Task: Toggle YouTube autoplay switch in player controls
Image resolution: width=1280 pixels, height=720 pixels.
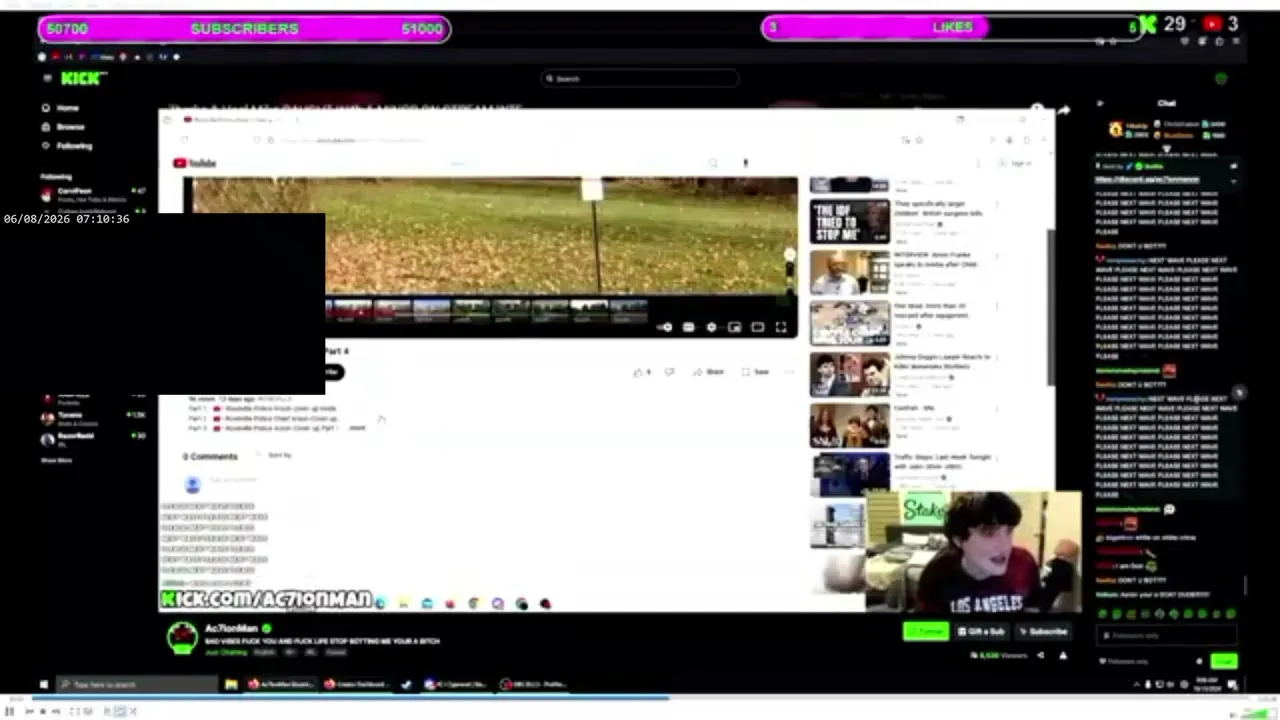Action: [x=665, y=327]
